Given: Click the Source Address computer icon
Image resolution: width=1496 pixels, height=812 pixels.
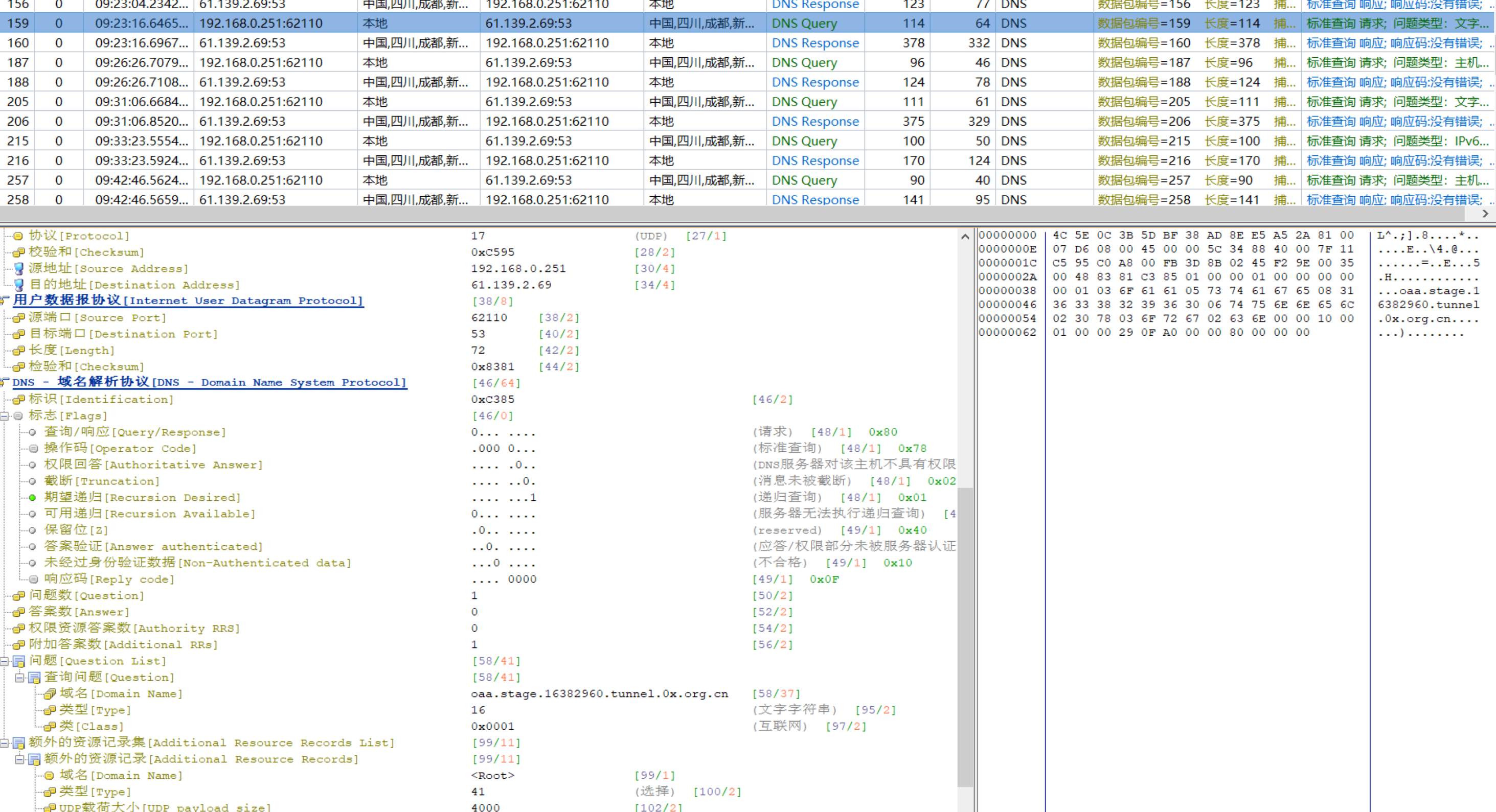Looking at the screenshot, I should coord(18,268).
